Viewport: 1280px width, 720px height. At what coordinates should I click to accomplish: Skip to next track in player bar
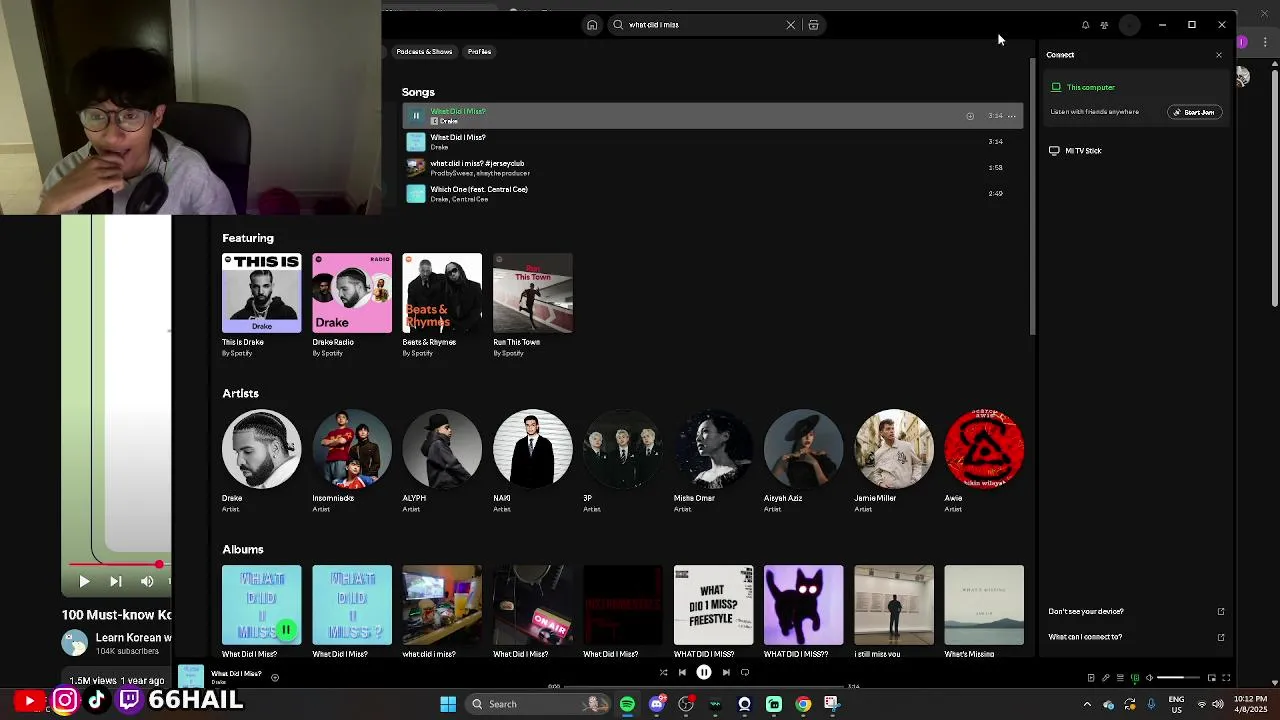click(x=726, y=673)
